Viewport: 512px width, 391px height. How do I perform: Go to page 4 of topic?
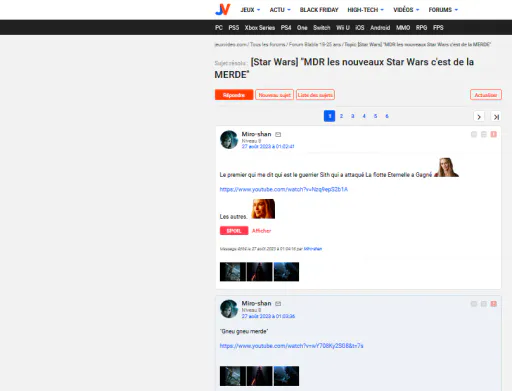(x=364, y=116)
